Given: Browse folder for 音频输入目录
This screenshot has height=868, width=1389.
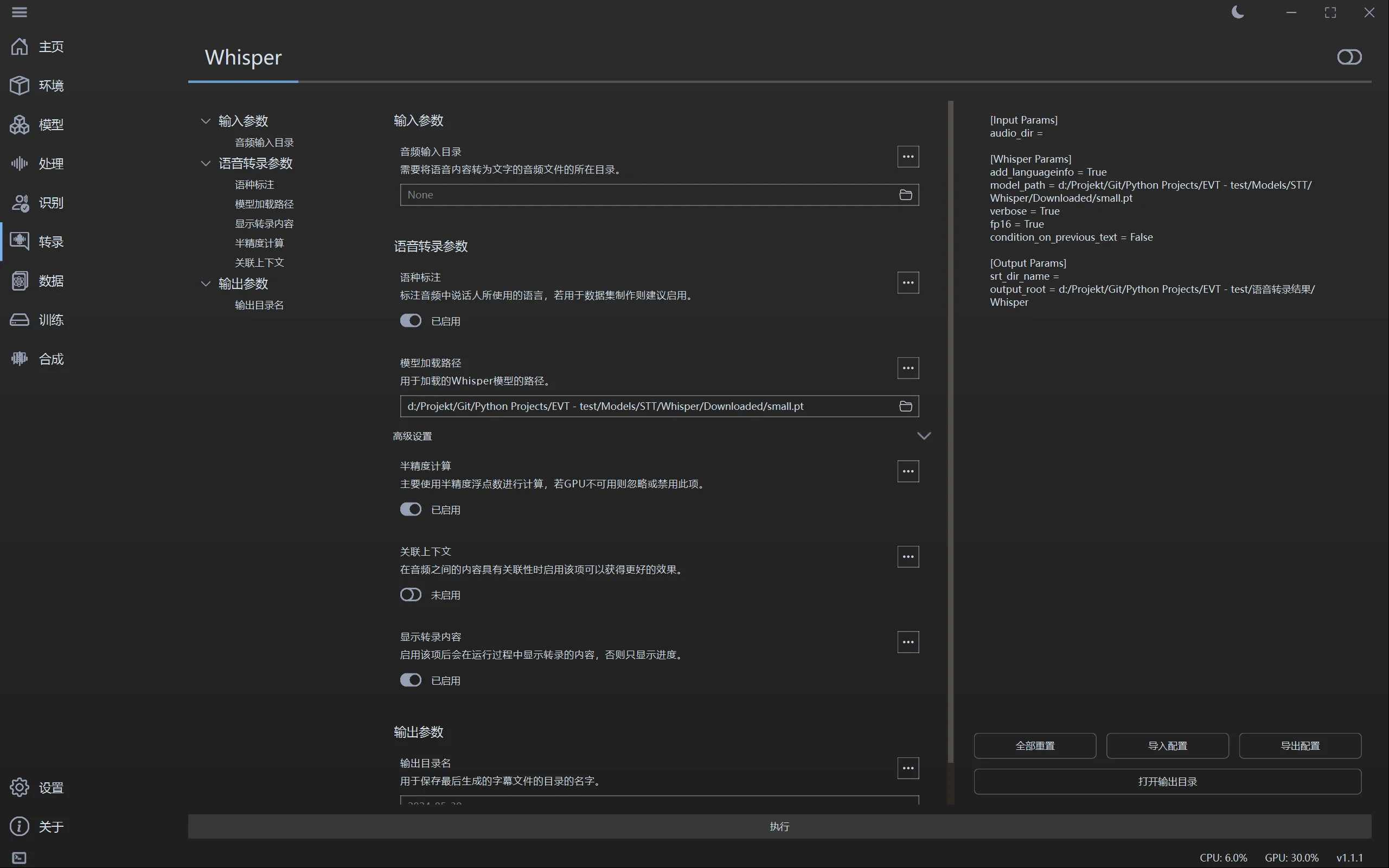Looking at the screenshot, I should coord(906,195).
